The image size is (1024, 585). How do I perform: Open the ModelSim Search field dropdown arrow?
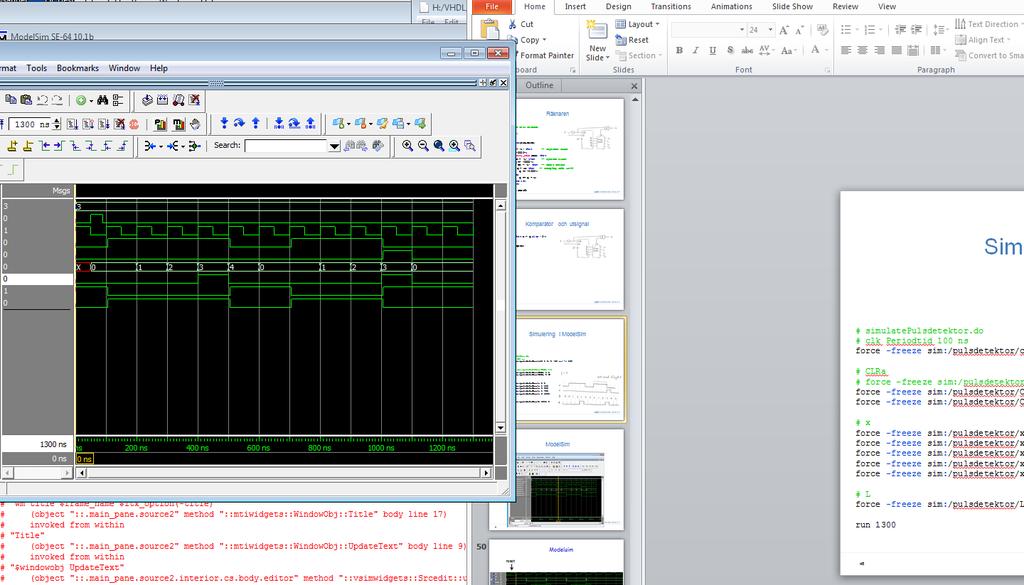(334, 146)
